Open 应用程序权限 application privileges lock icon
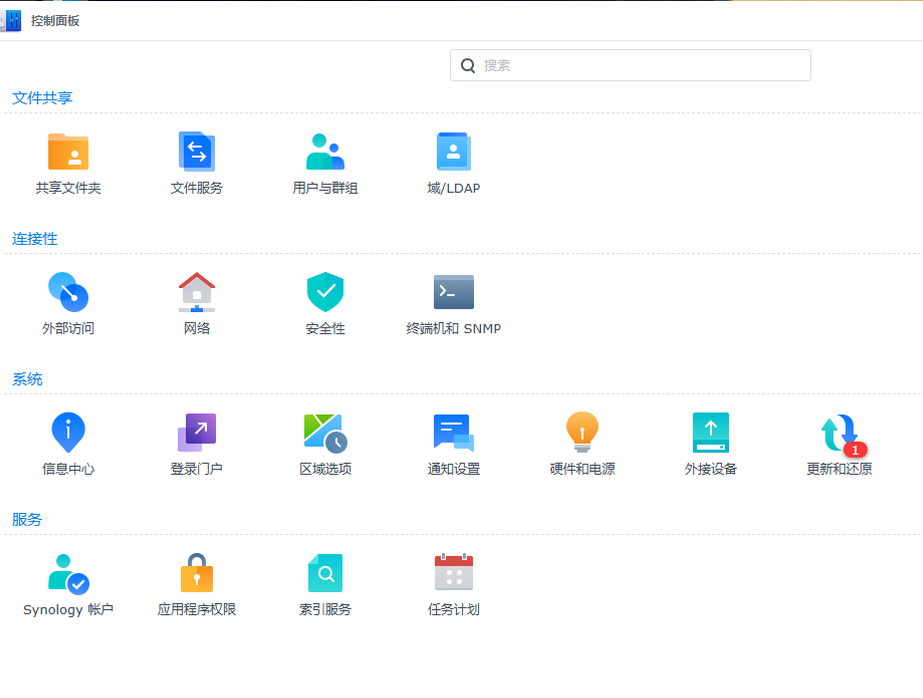Screen dimensions: 923x698 point(197,573)
